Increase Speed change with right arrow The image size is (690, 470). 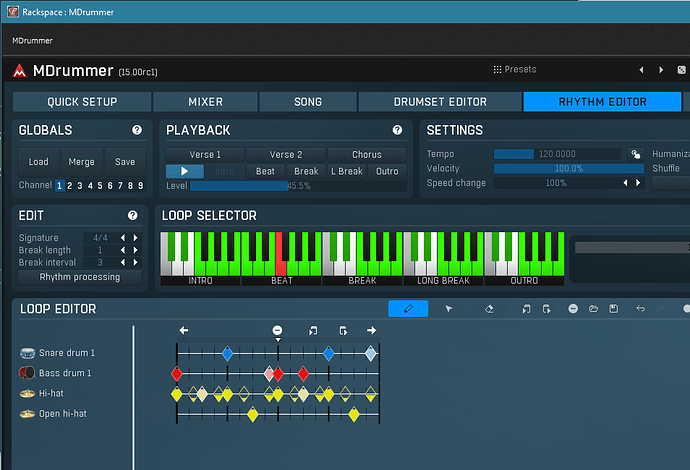pos(638,183)
